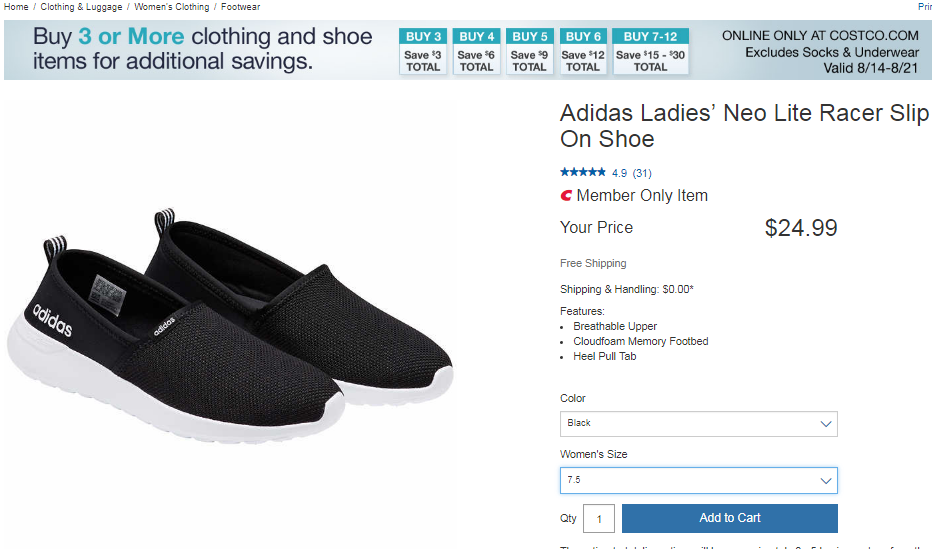The image size is (932, 549).
Task: Go to Women's Clothing breadcrumb
Action: coord(171,7)
